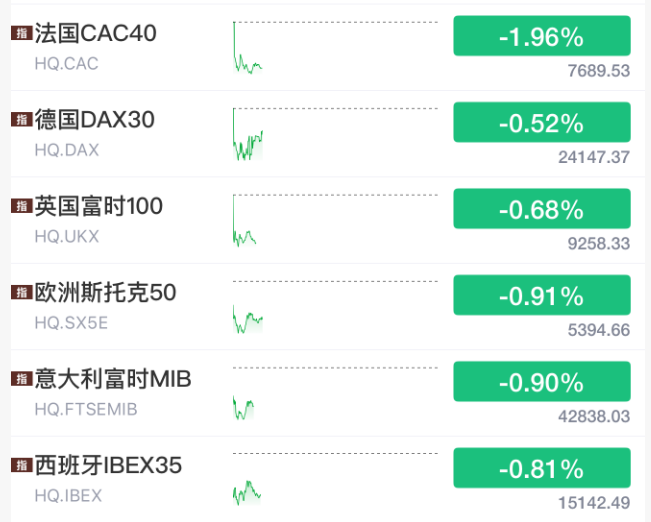Select the HQ.DAX ticker code
The height and width of the screenshot is (522, 651).
pos(67,150)
